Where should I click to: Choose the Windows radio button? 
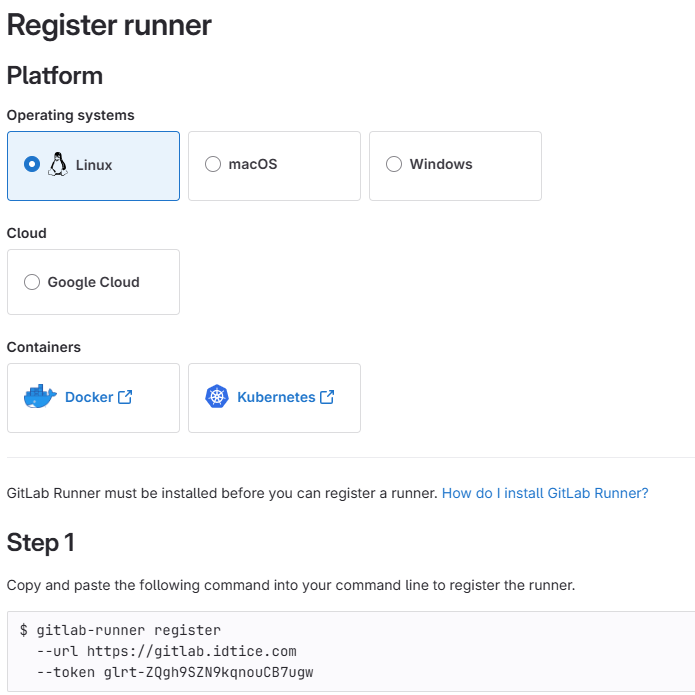(394, 165)
